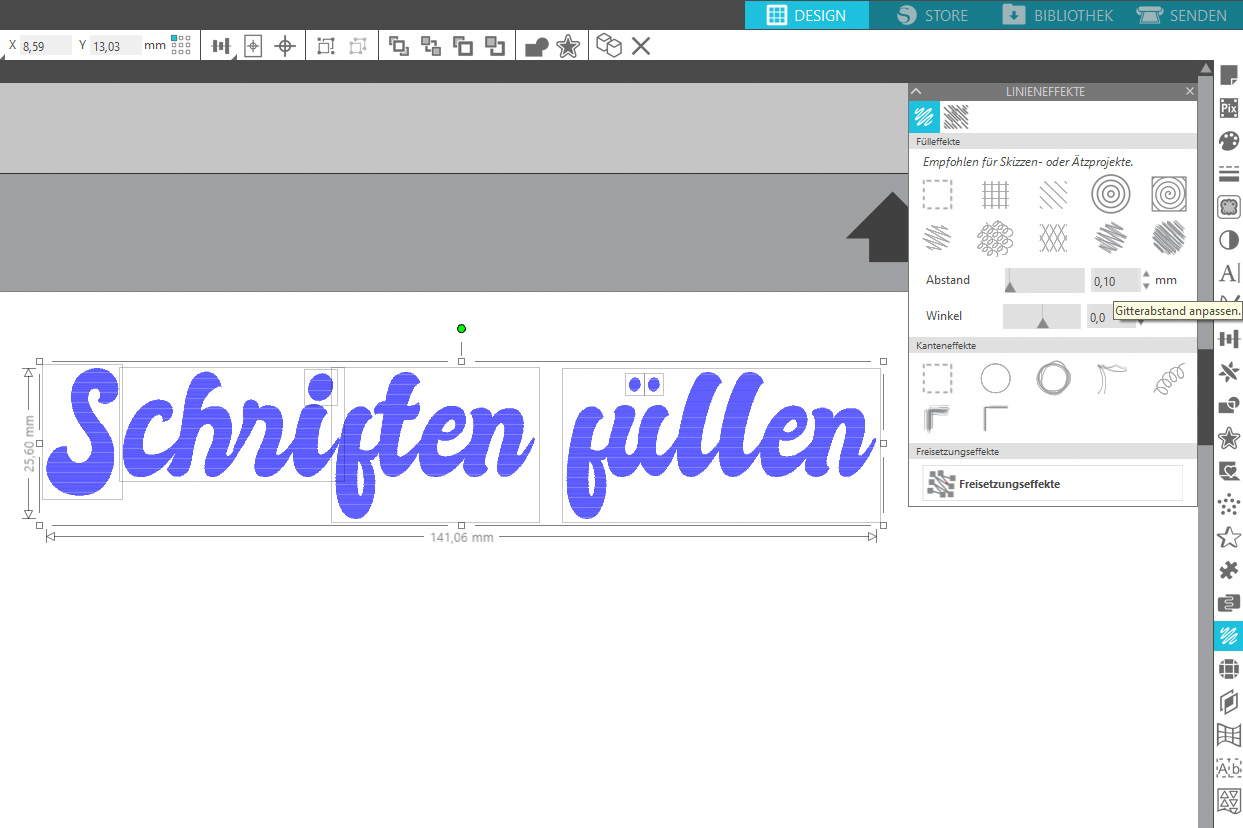Viewport: 1243px width, 828px height.
Task: Click the Abstand spacing slider
Action: (1044, 281)
